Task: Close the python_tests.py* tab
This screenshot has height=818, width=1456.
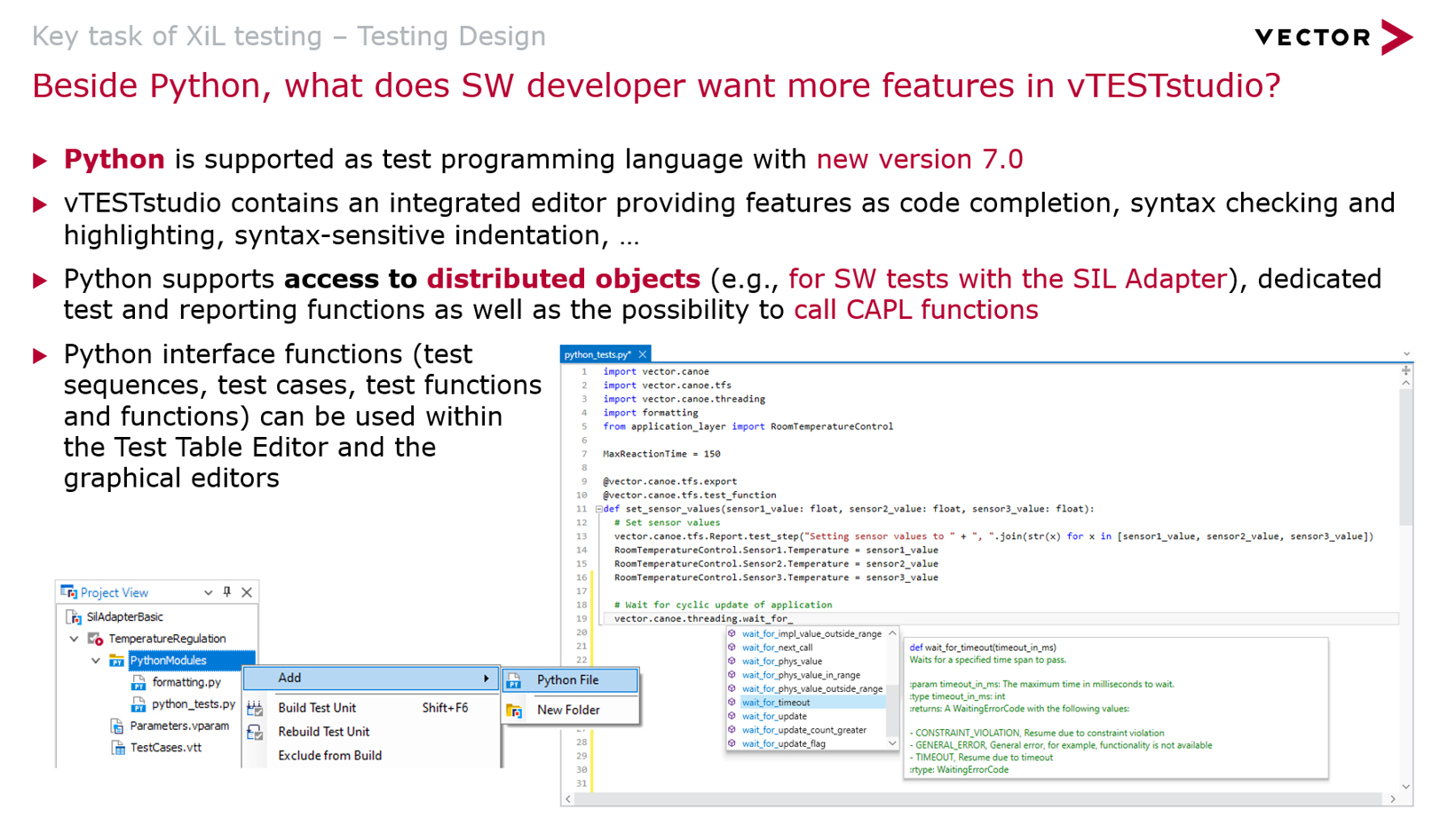Action: pyautogui.click(x=642, y=354)
